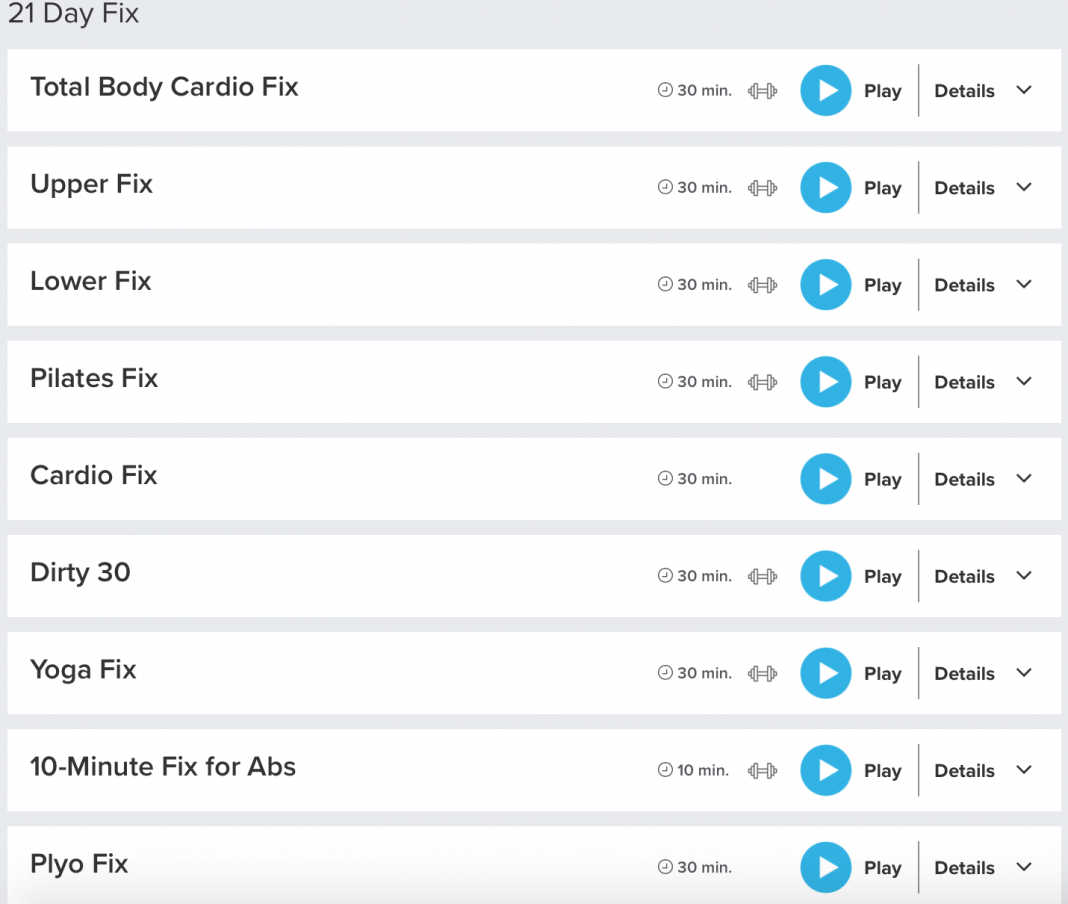Select the Upper Fix workout title
Image resolution: width=1068 pixels, height=904 pixels.
click(x=91, y=184)
